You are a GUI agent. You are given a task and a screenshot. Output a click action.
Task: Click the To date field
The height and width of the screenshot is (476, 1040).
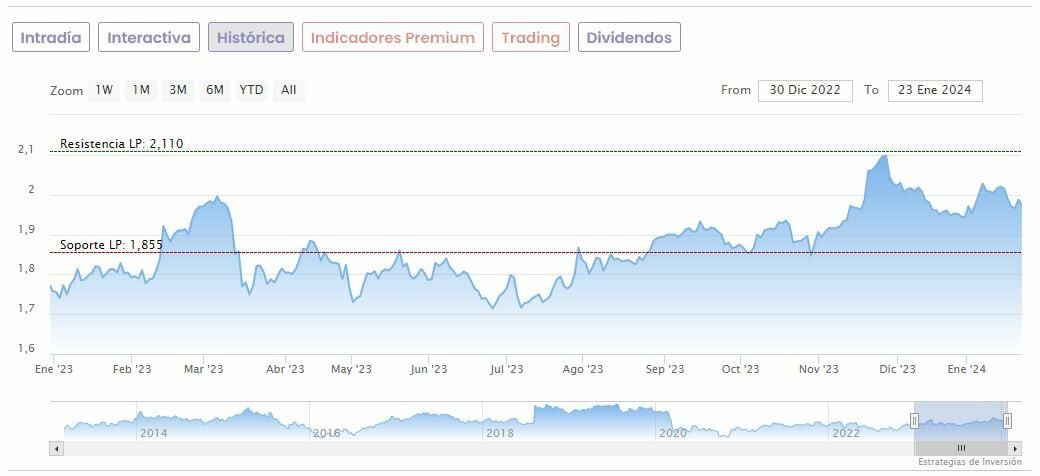click(935, 90)
